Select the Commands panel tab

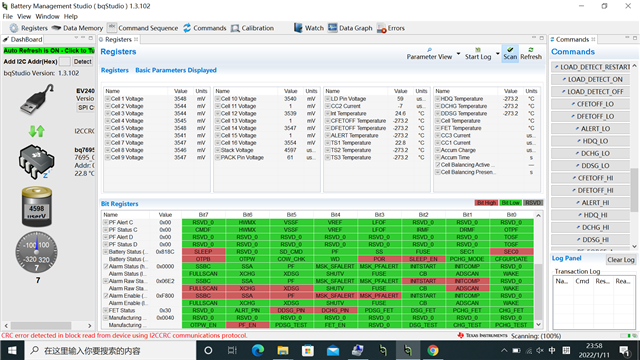pos(573,39)
